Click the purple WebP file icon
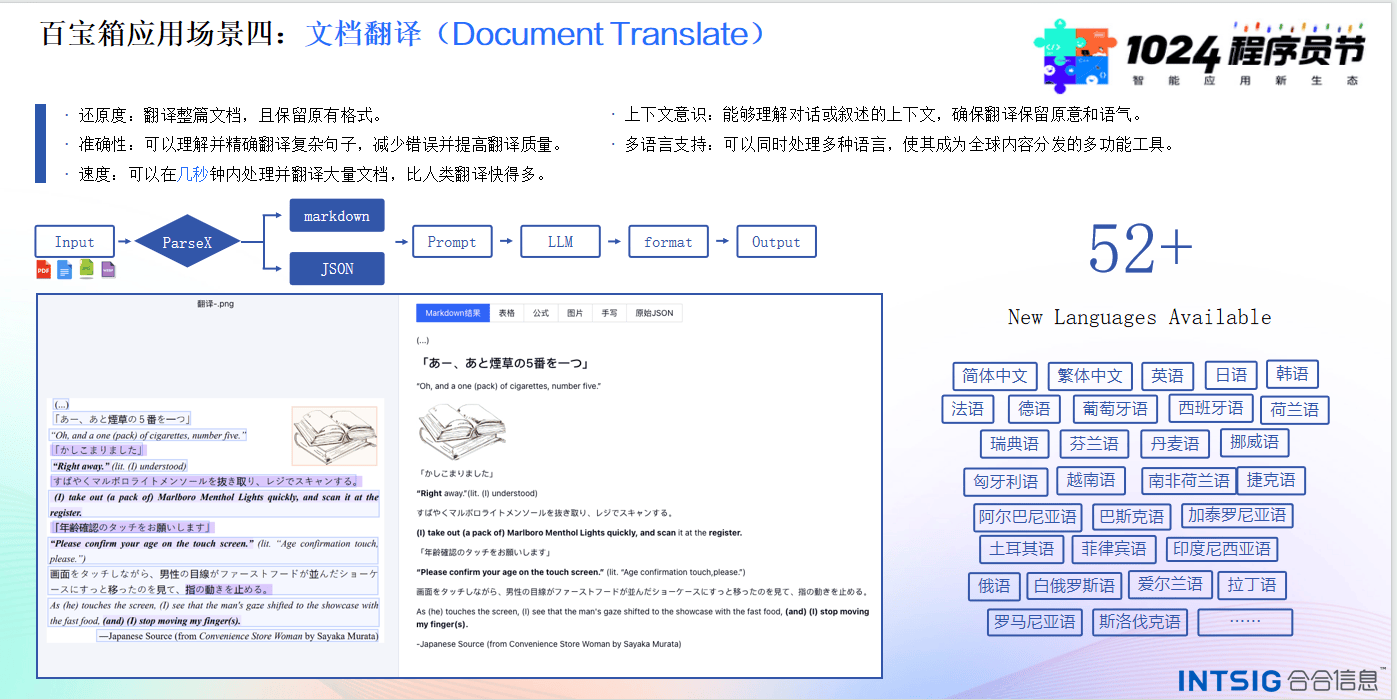Viewport: 1397px width, 700px height. tap(108, 269)
